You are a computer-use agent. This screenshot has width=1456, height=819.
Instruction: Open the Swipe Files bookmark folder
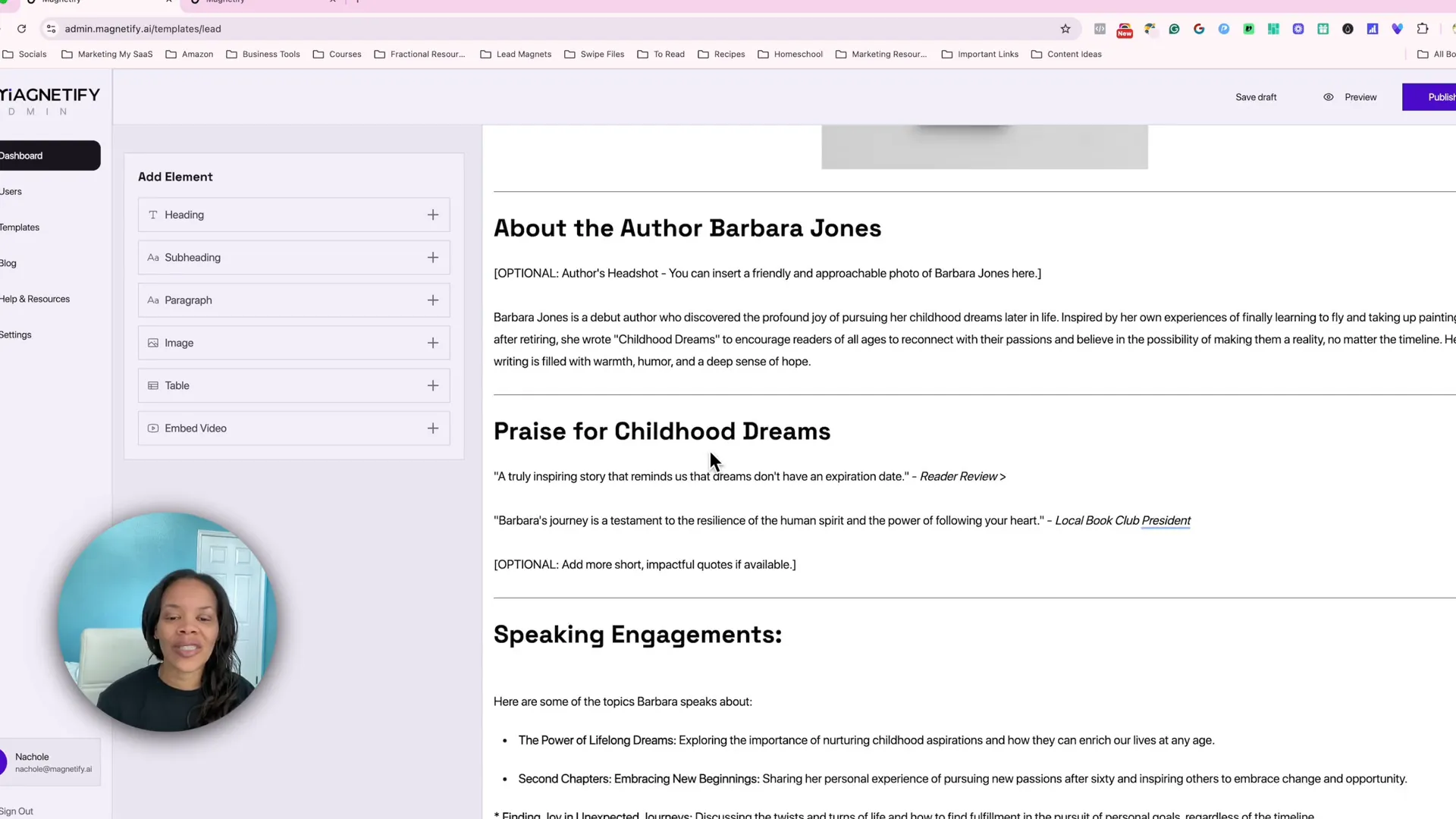tap(595, 54)
